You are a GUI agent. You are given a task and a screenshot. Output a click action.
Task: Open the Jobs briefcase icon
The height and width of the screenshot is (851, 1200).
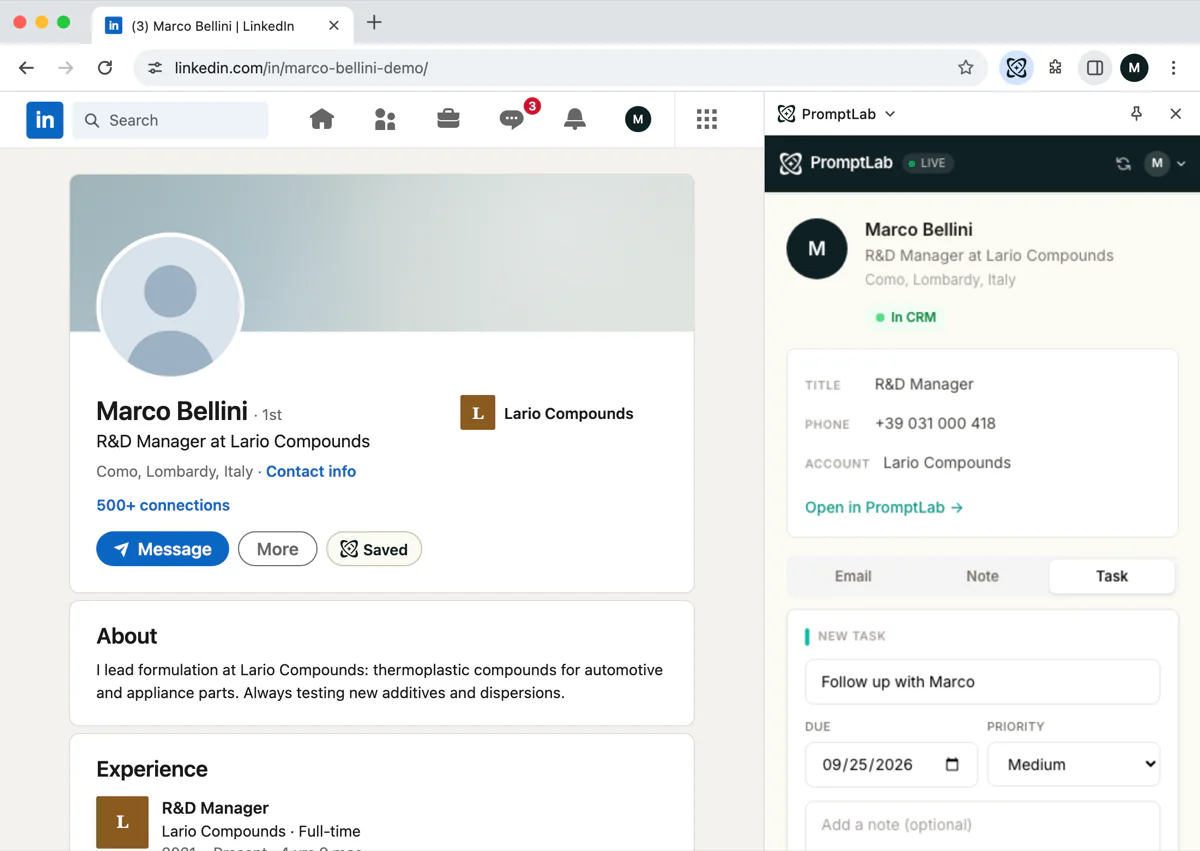click(x=448, y=120)
